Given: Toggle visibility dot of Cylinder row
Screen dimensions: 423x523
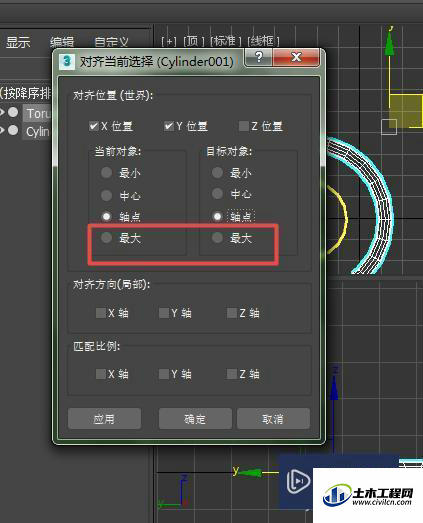Looking at the screenshot, I should tap(13, 130).
